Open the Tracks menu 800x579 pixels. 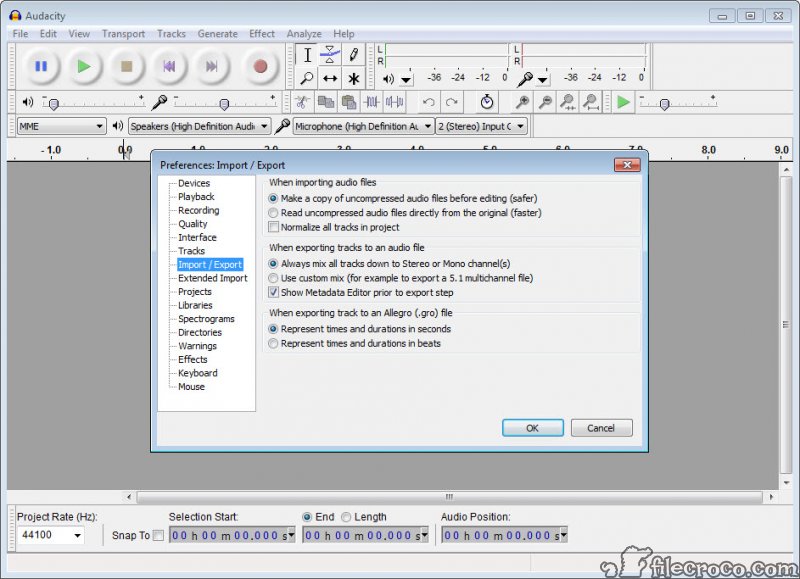[171, 34]
